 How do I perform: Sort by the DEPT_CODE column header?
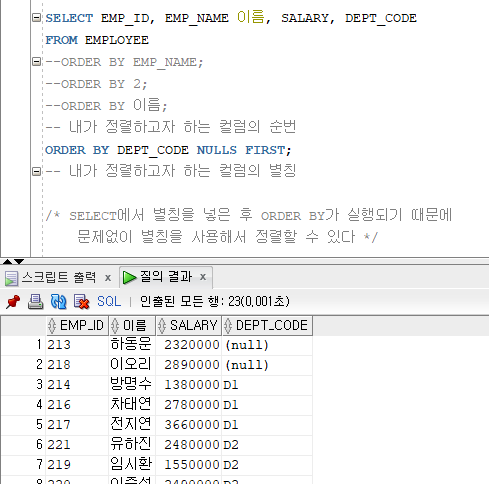point(267,325)
